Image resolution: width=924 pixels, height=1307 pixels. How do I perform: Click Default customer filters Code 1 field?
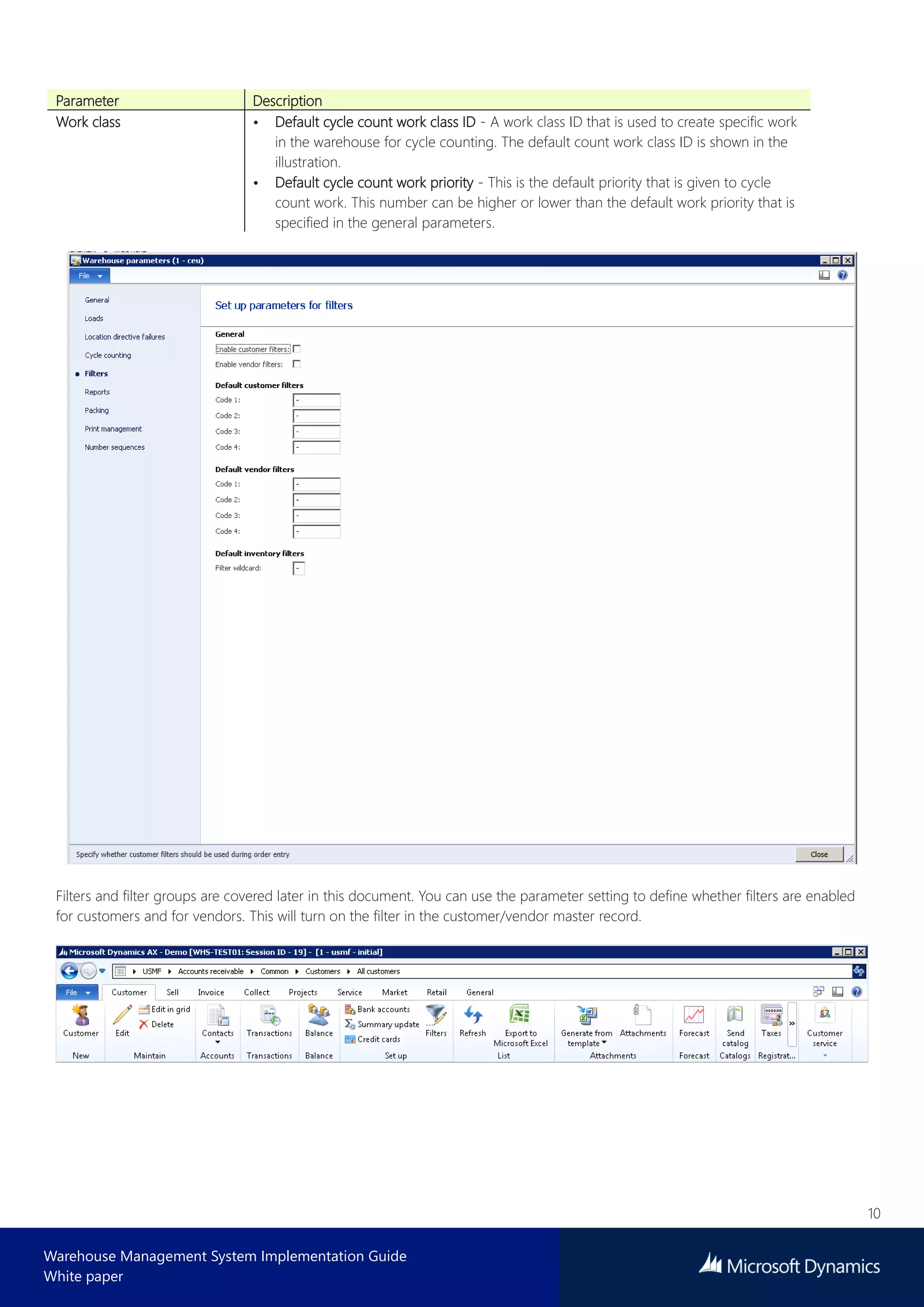[x=317, y=400]
